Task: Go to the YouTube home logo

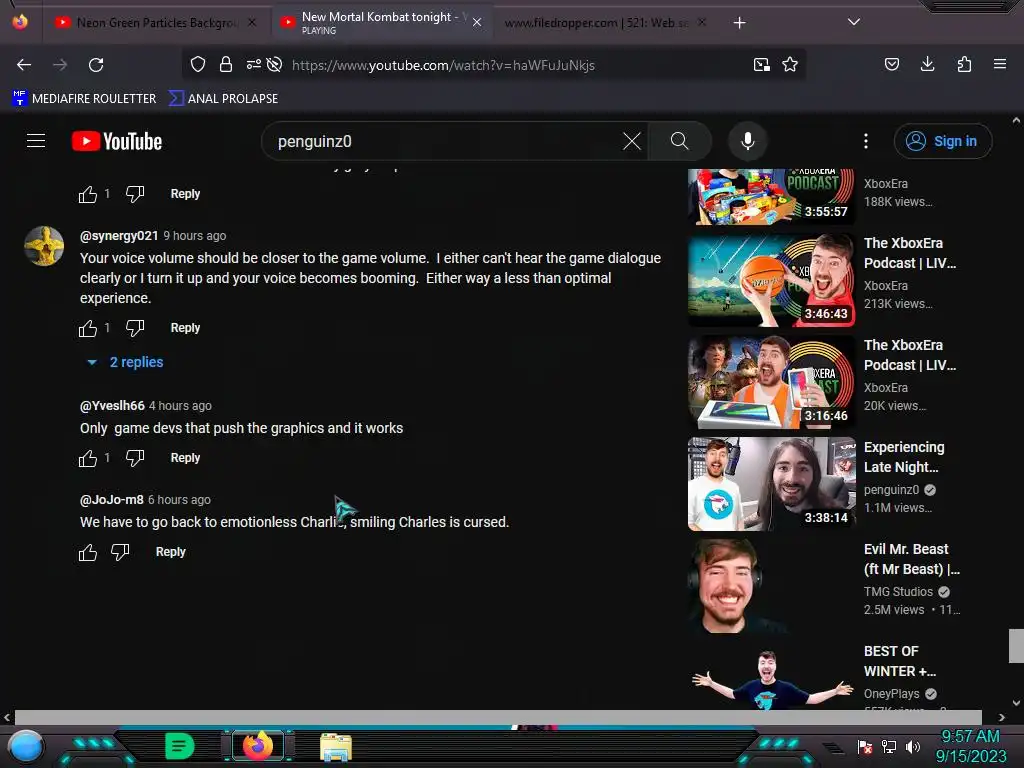Action: pyautogui.click(x=117, y=141)
